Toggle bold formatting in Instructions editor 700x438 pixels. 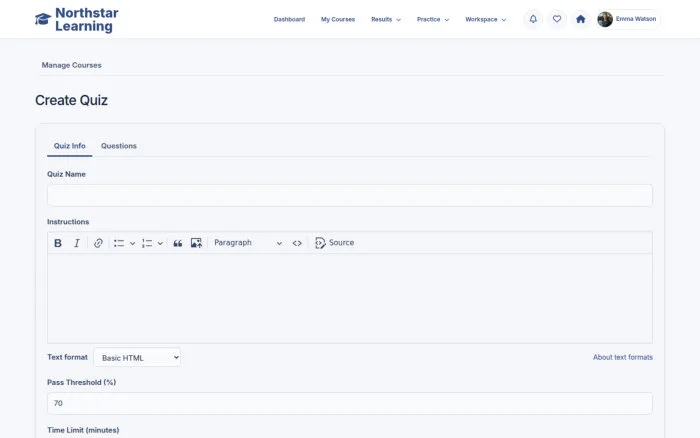(58, 243)
